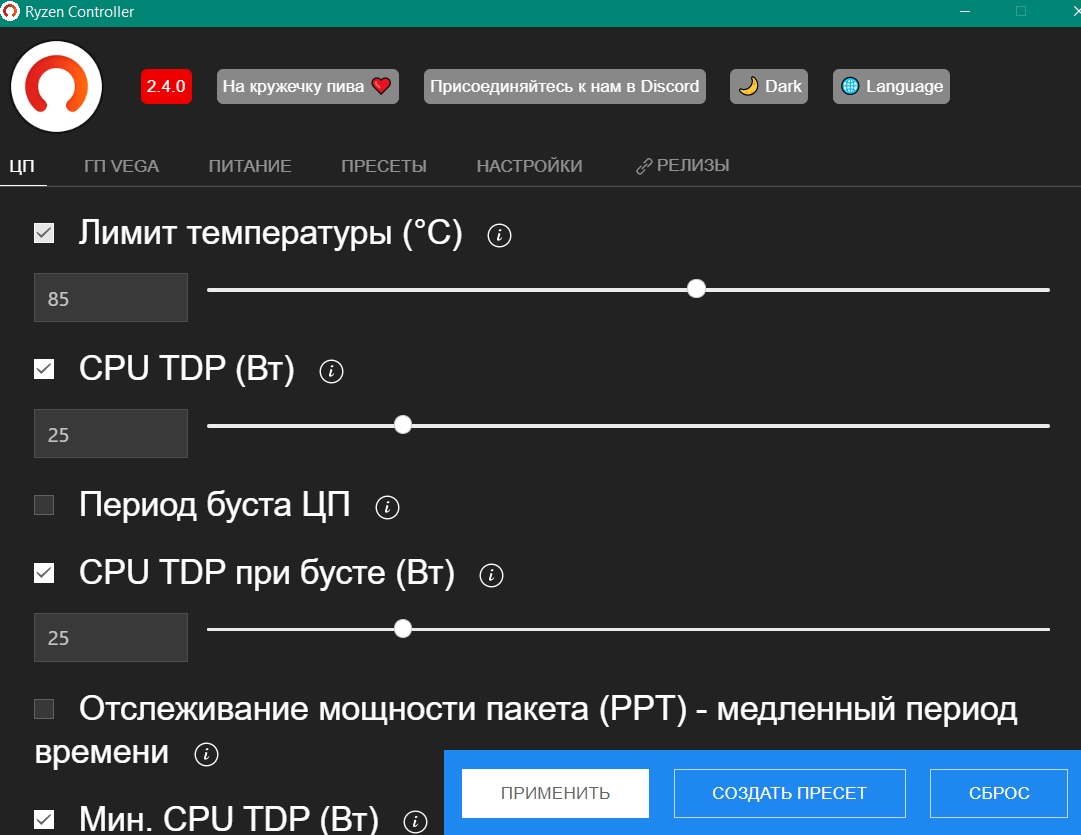Click Присоединяйтесь к нам в Discord
This screenshot has width=1081, height=835.
[565, 86]
